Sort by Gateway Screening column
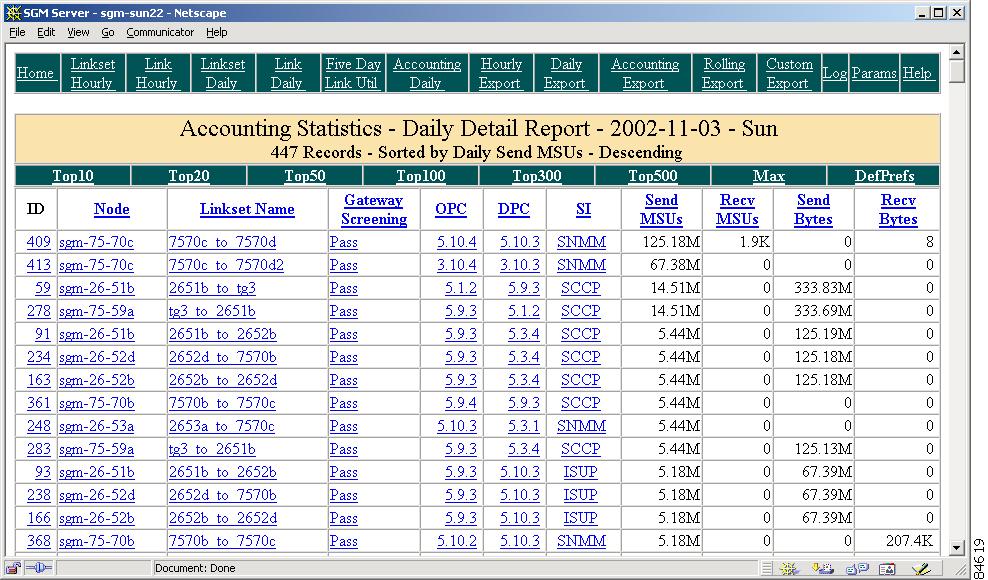Viewport: 988px width, 580px height. click(374, 209)
